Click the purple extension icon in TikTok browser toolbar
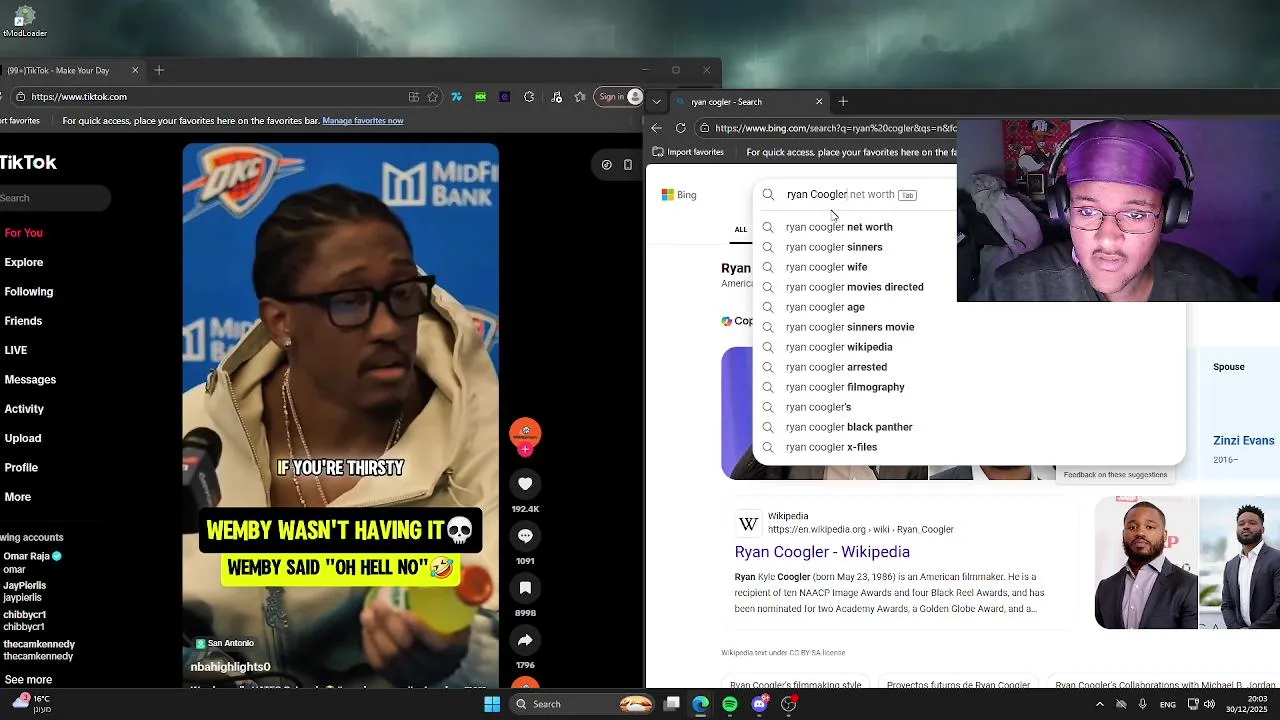The image size is (1280, 720). [505, 97]
